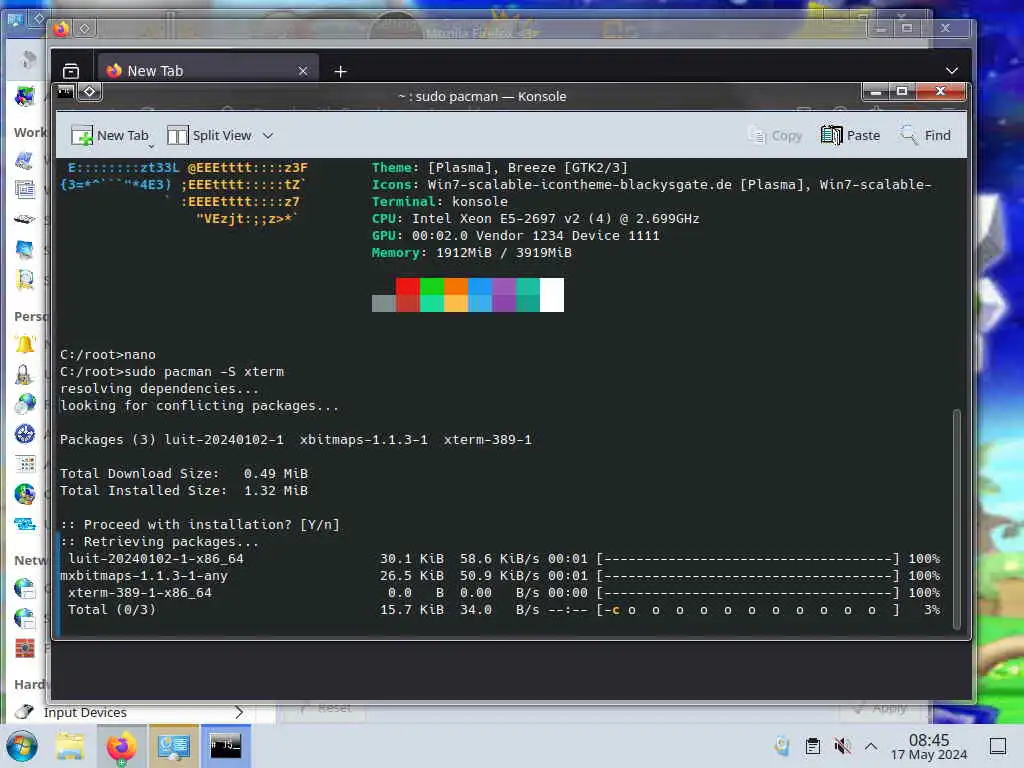Open Firefox View icon left of tabs
This screenshot has width=1024, height=768.
click(71, 71)
